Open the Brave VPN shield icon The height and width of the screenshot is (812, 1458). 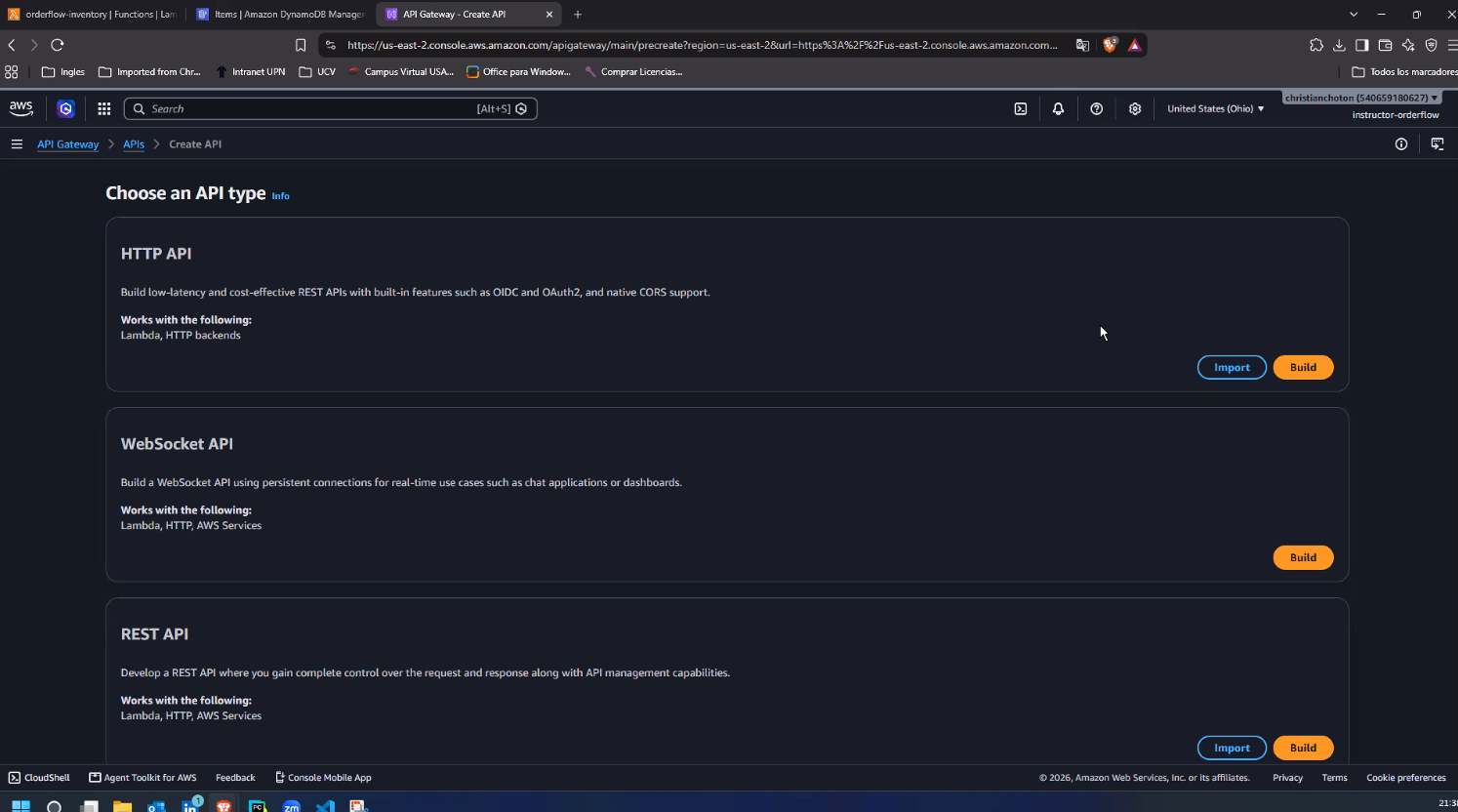point(1432,45)
